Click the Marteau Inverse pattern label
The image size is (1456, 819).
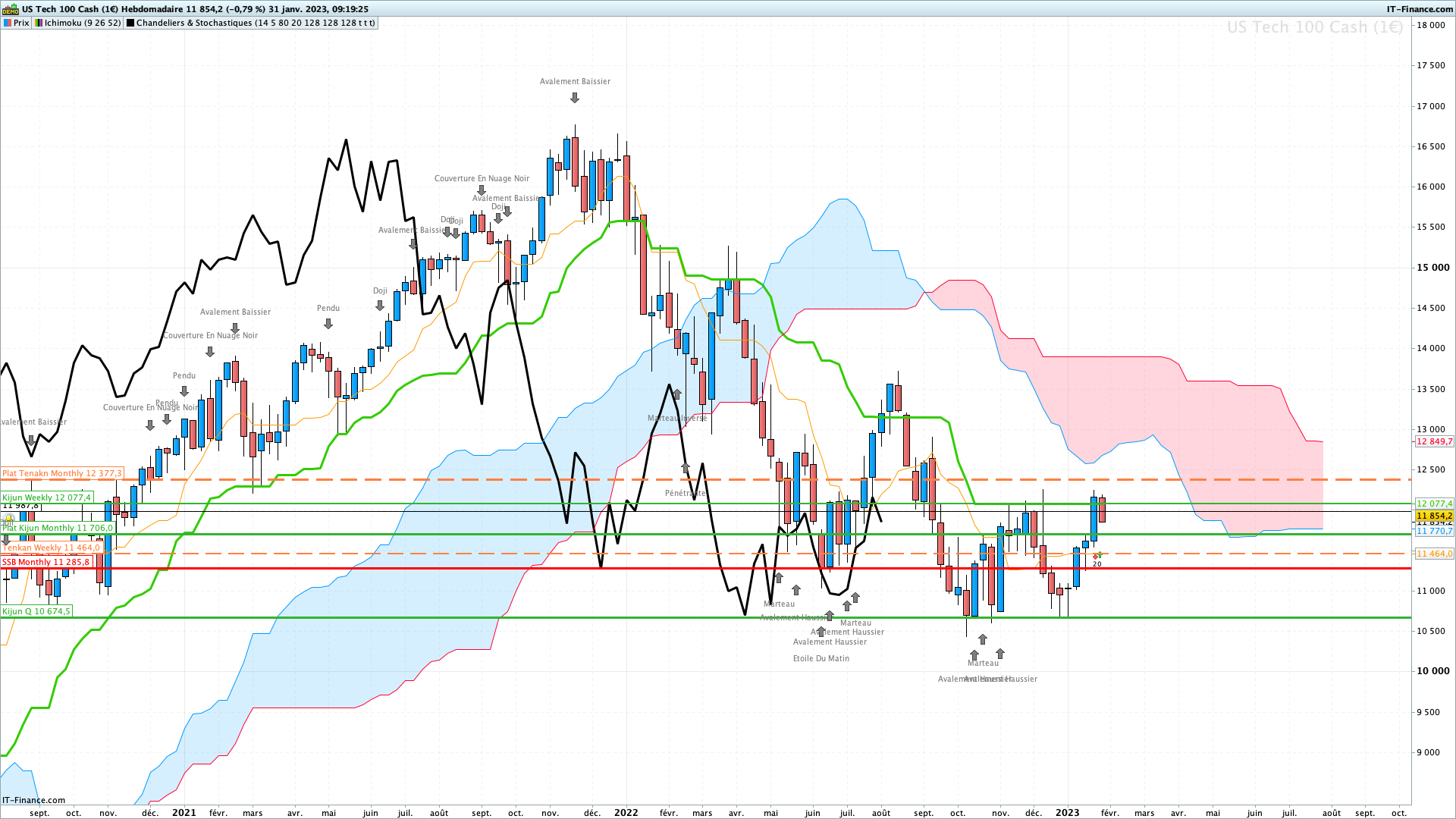click(677, 418)
